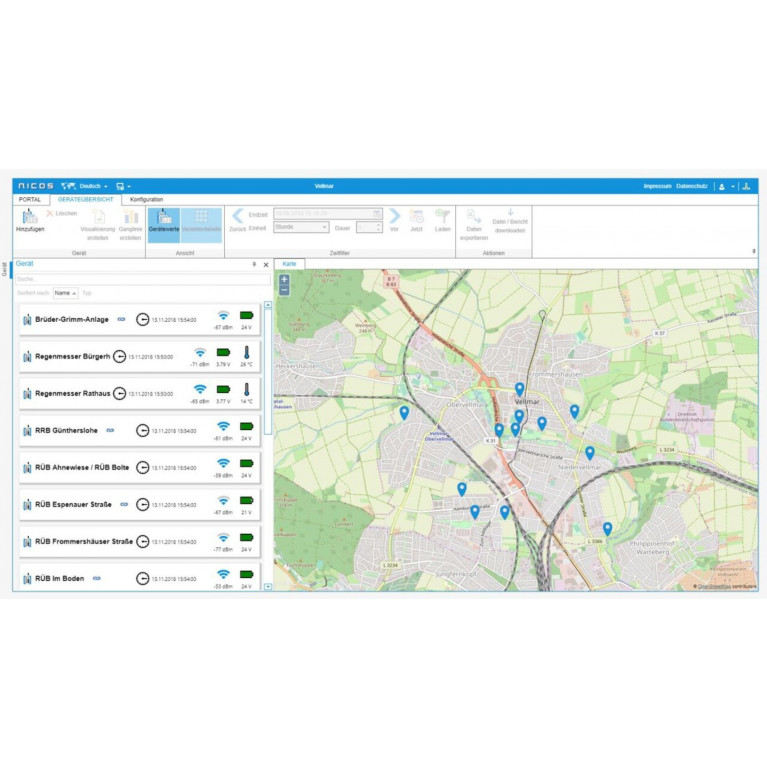Select RÜB Im Boden device
Viewport: 767px width, 767px height.
140,577
